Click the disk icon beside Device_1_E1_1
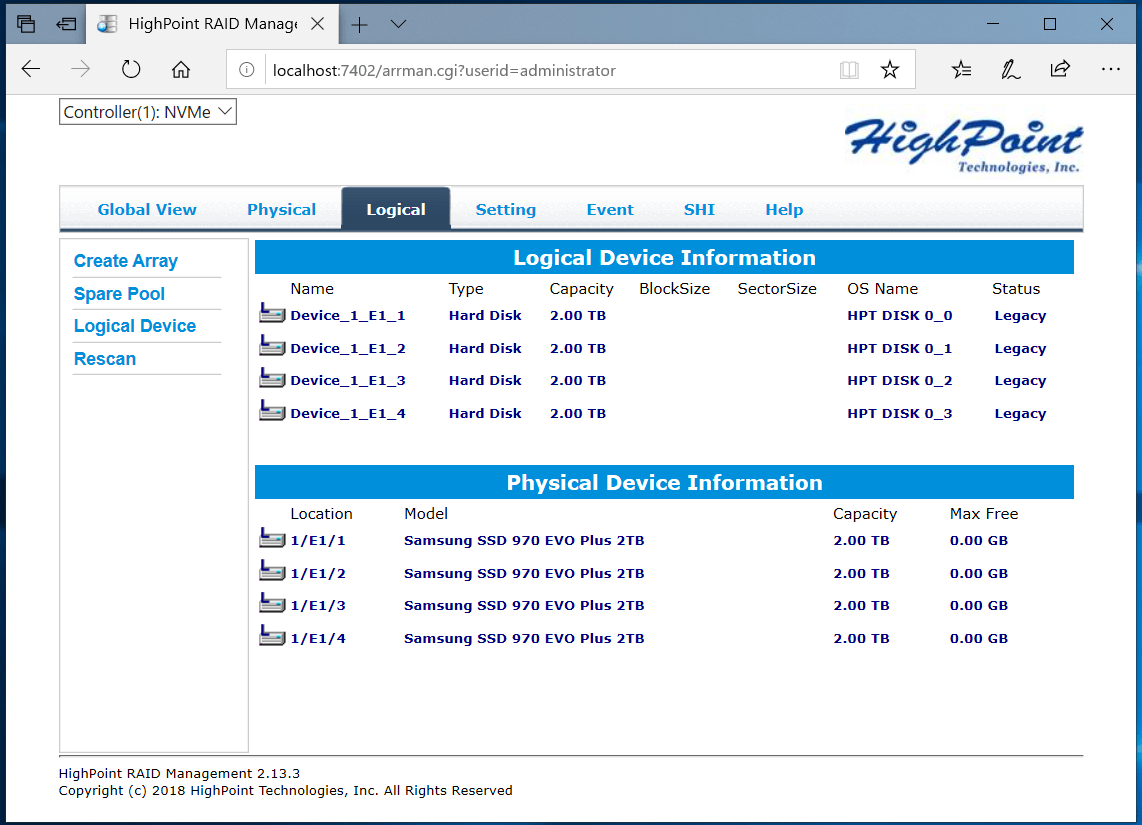 click(271, 315)
